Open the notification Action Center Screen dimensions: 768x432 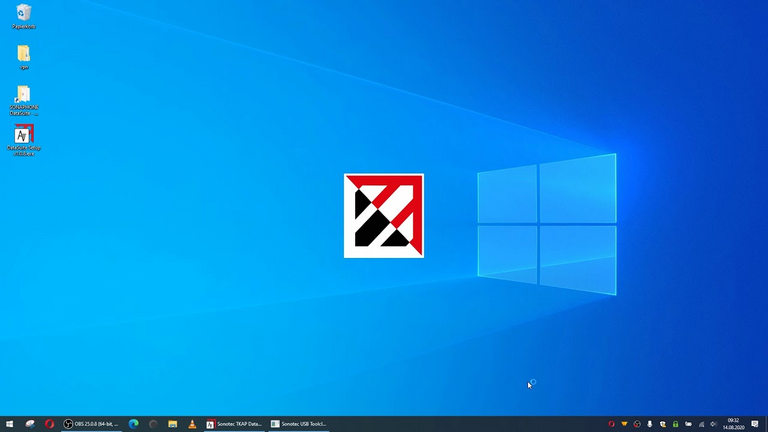(x=755, y=424)
